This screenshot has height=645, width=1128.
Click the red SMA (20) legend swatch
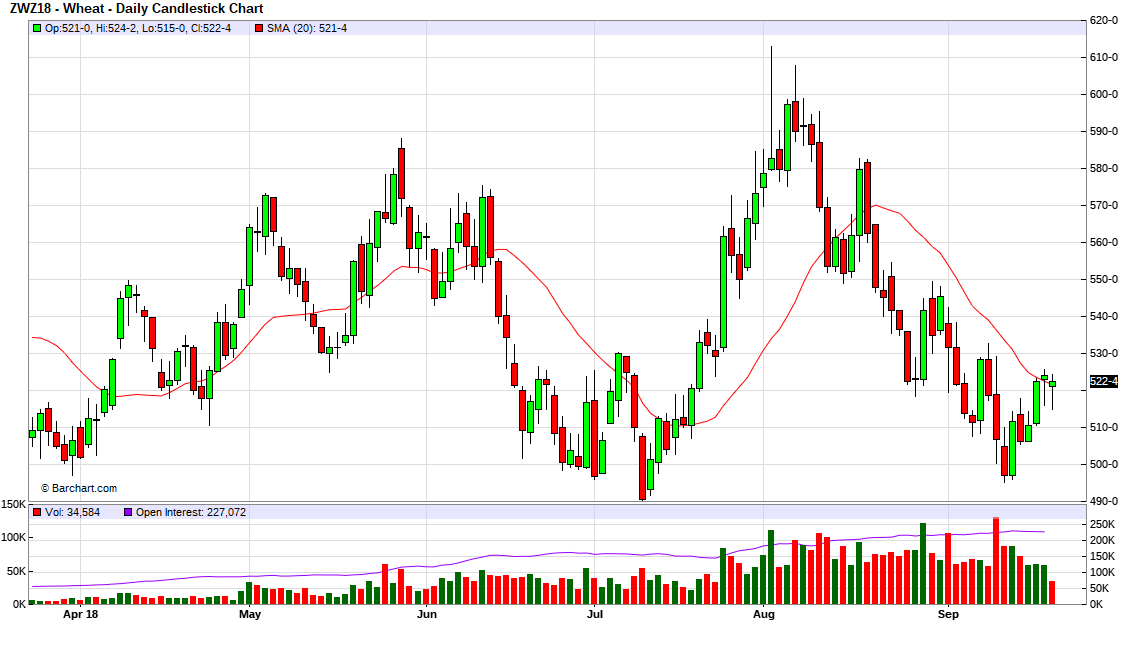coord(259,28)
